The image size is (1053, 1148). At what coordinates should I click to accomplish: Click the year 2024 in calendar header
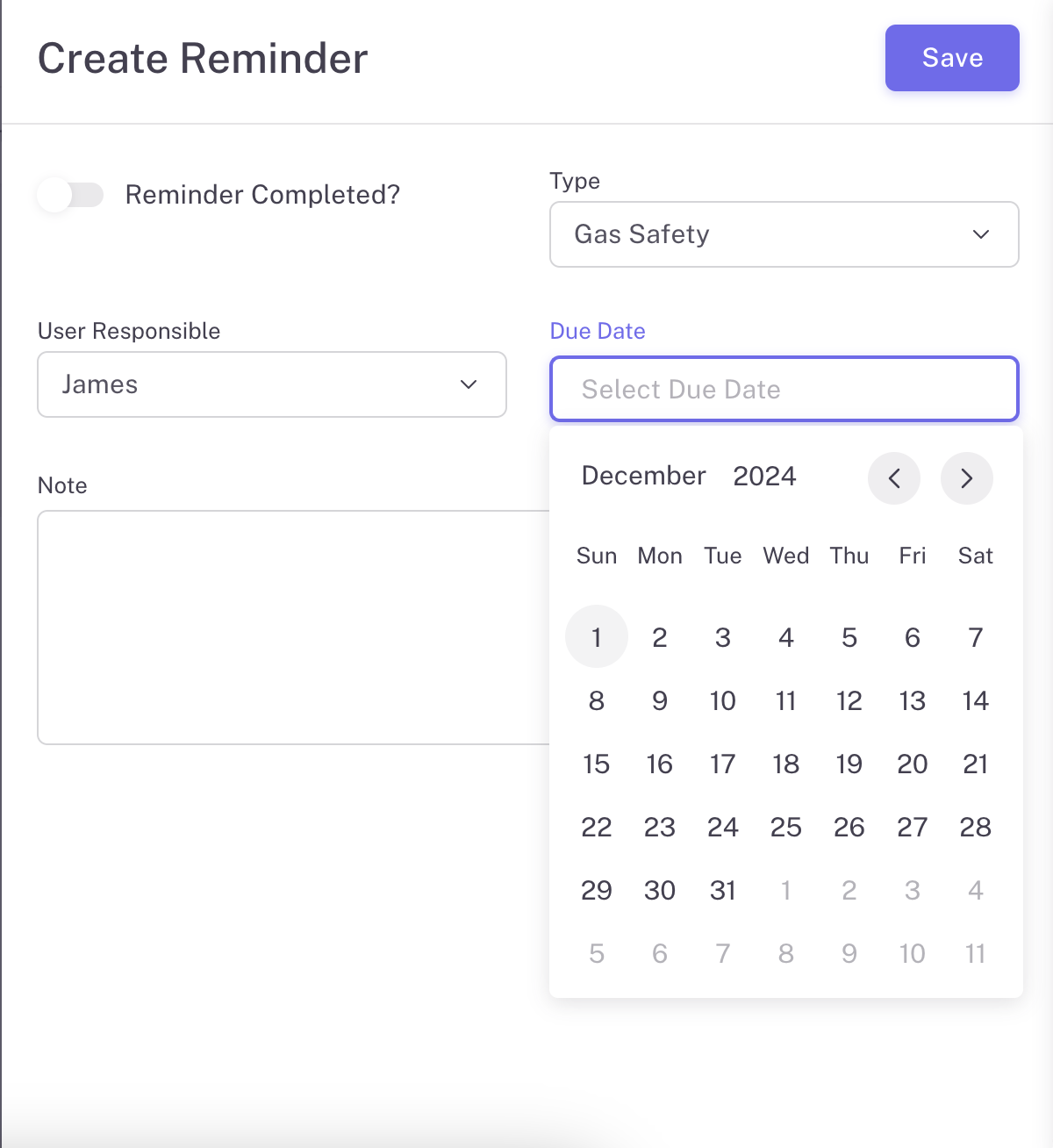pyautogui.click(x=764, y=476)
